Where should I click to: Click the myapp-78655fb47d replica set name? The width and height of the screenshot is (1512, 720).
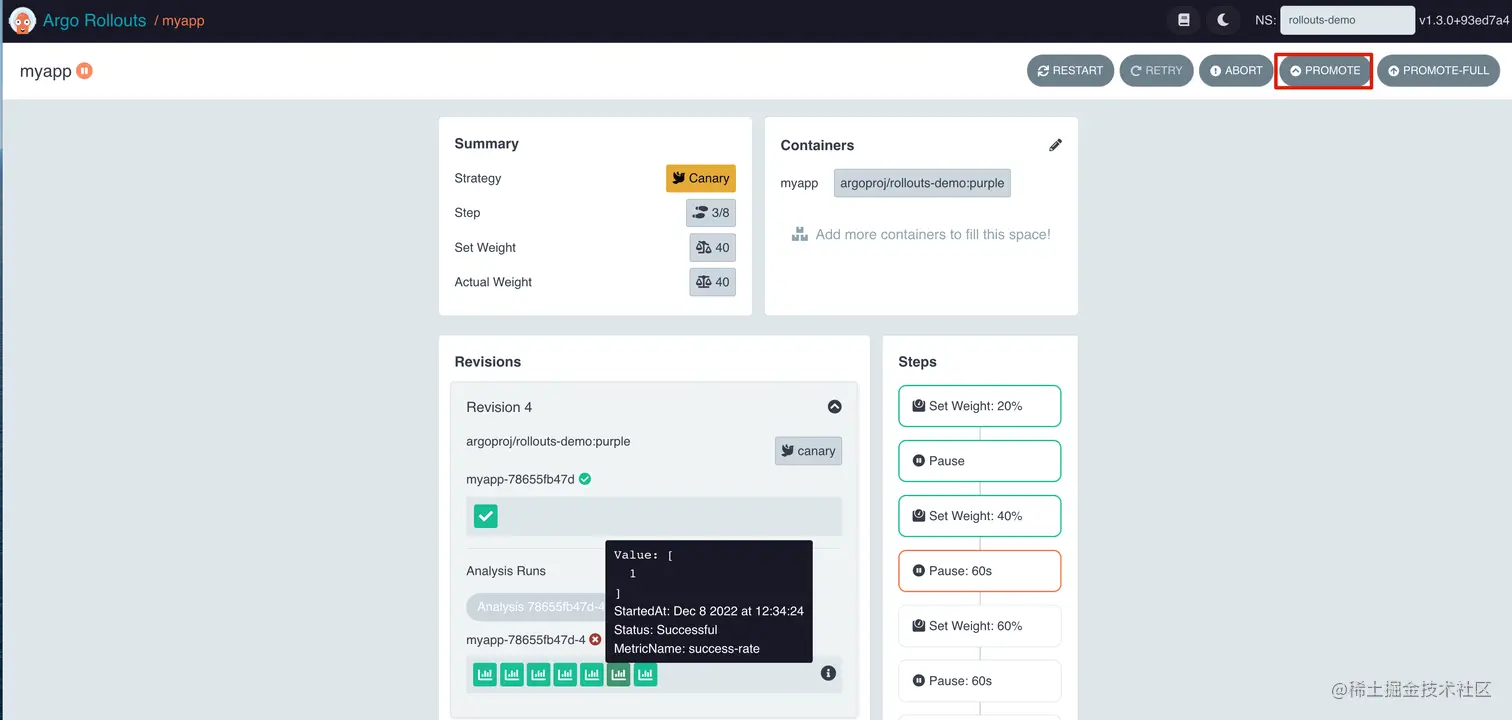(520, 479)
